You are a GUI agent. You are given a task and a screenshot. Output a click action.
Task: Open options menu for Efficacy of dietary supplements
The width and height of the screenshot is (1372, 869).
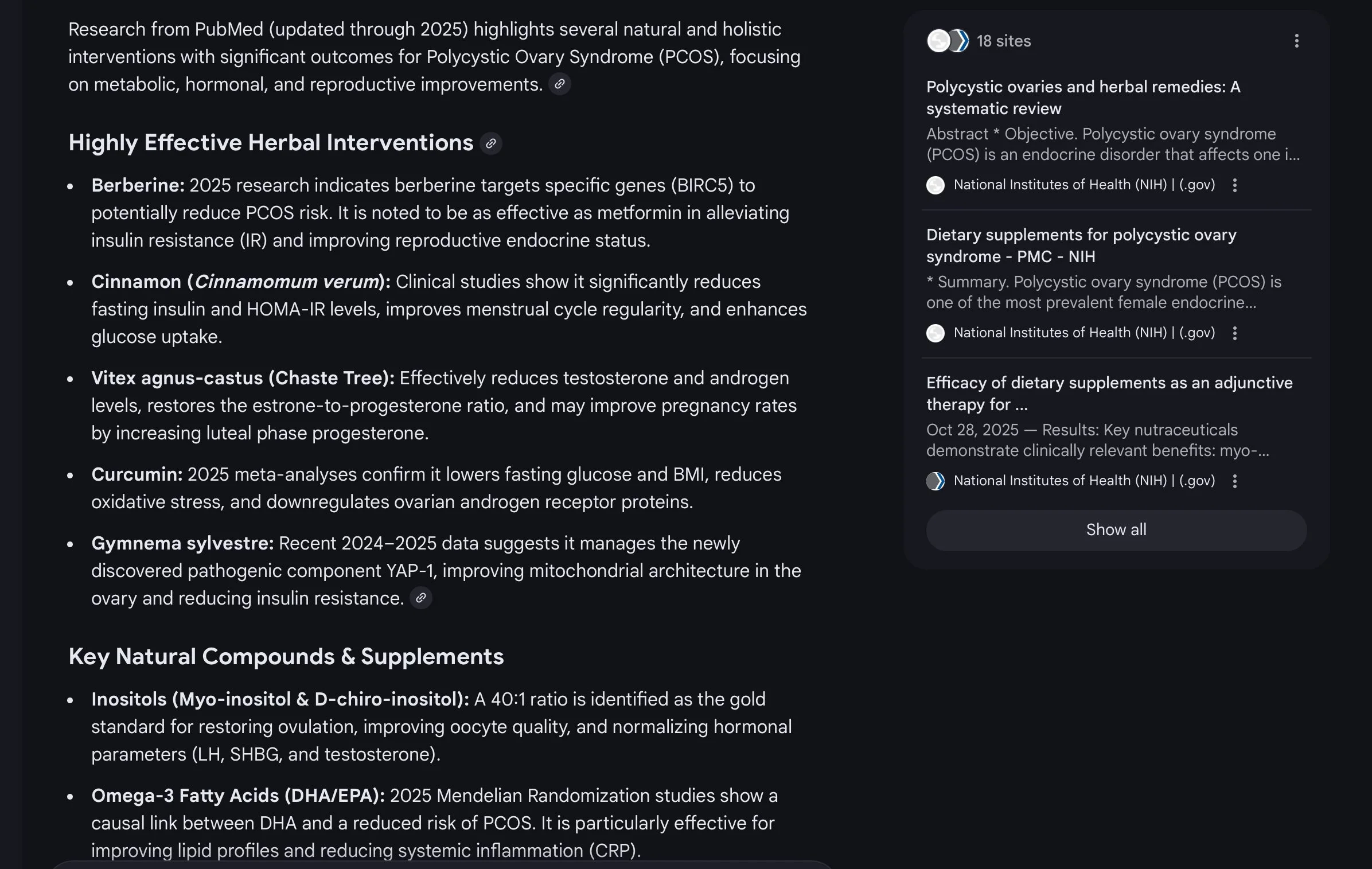1234,481
